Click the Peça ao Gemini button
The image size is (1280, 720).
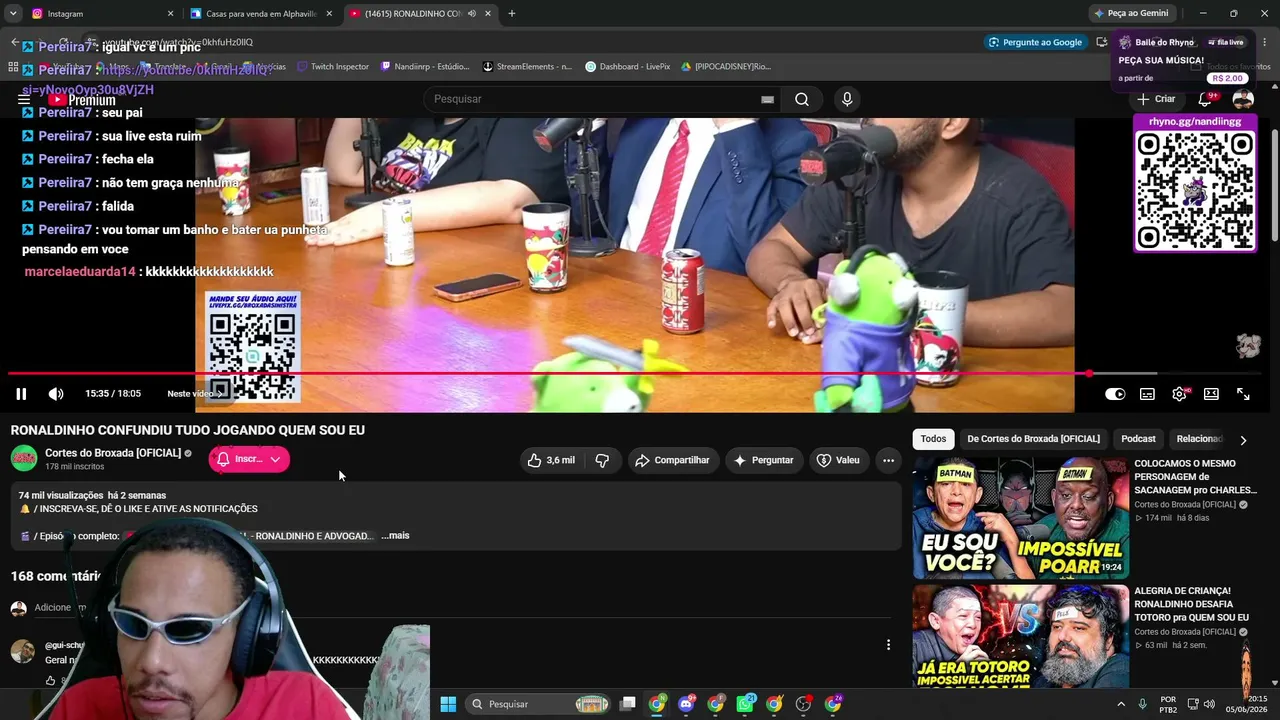[x=1131, y=14]
